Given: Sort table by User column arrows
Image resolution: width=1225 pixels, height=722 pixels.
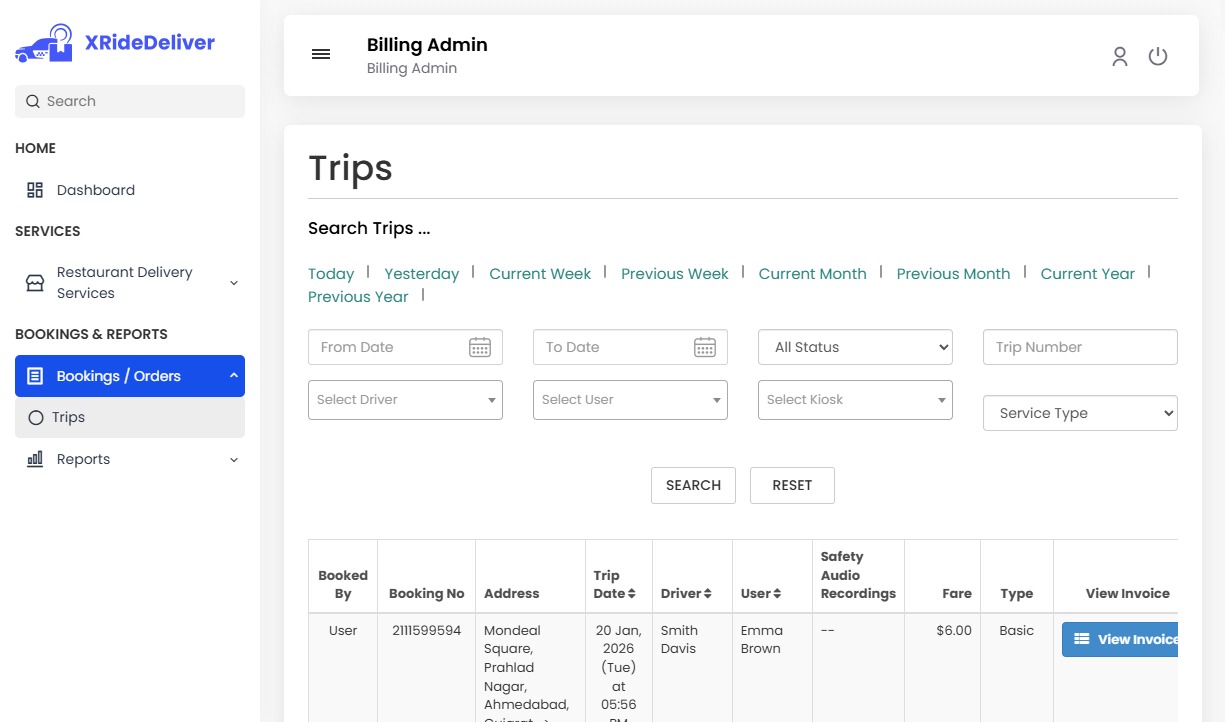Looking at the screenshot, I should [x=776, y=594].
